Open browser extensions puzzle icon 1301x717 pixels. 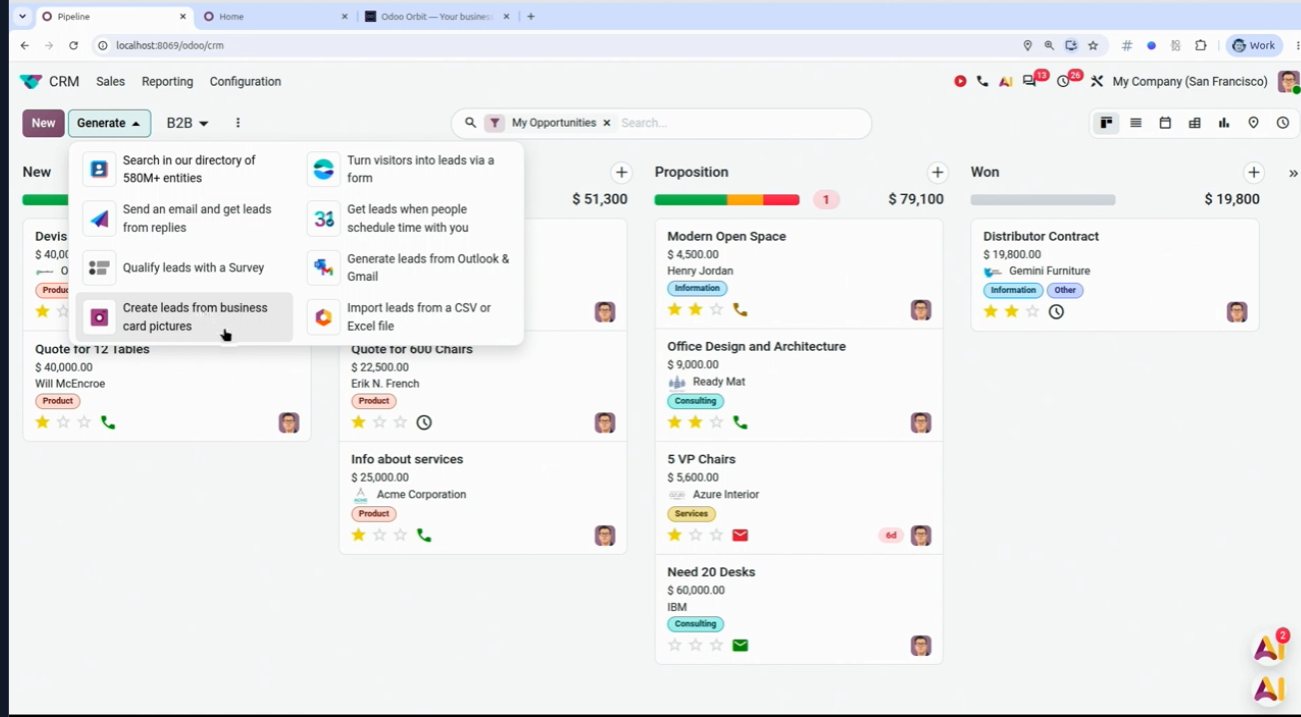[1201, 45]
